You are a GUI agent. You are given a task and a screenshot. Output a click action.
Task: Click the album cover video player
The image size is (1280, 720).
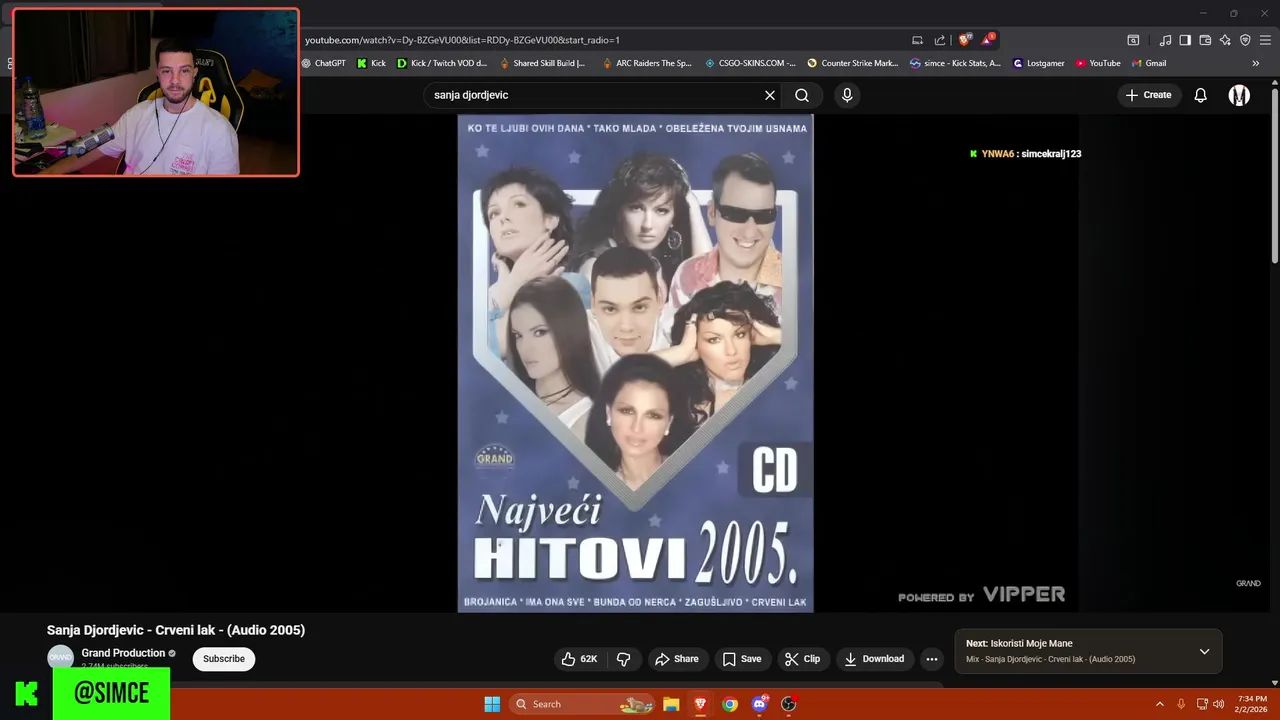(635, 363)
